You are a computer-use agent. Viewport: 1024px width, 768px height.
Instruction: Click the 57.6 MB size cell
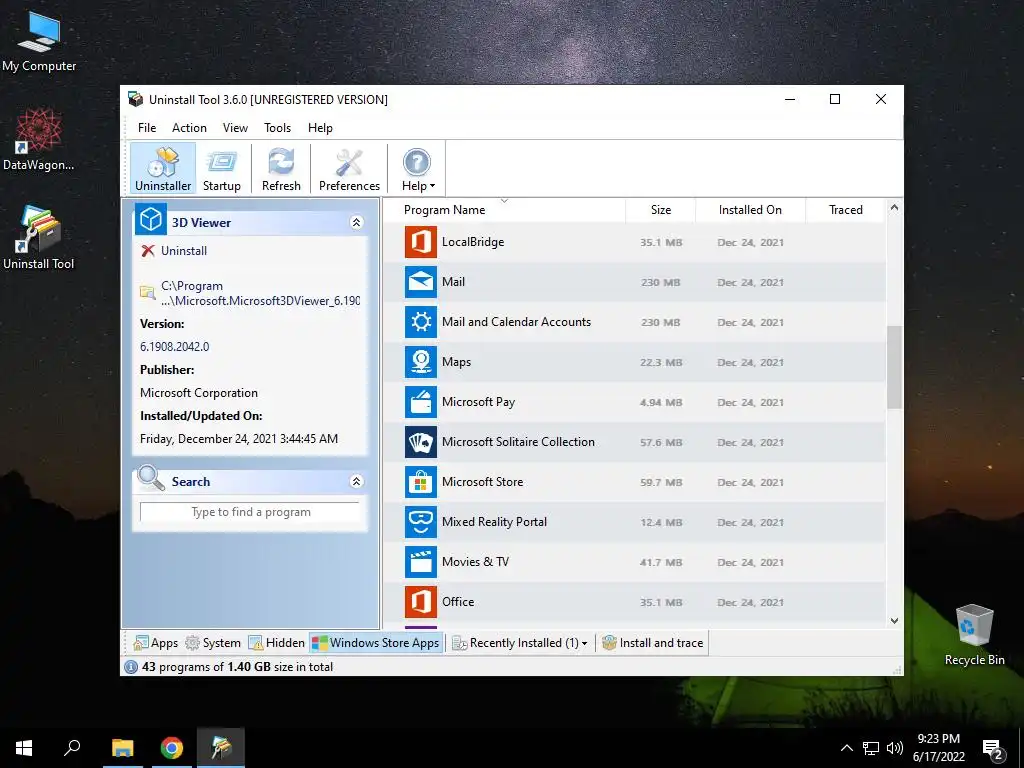coord(661,443)
